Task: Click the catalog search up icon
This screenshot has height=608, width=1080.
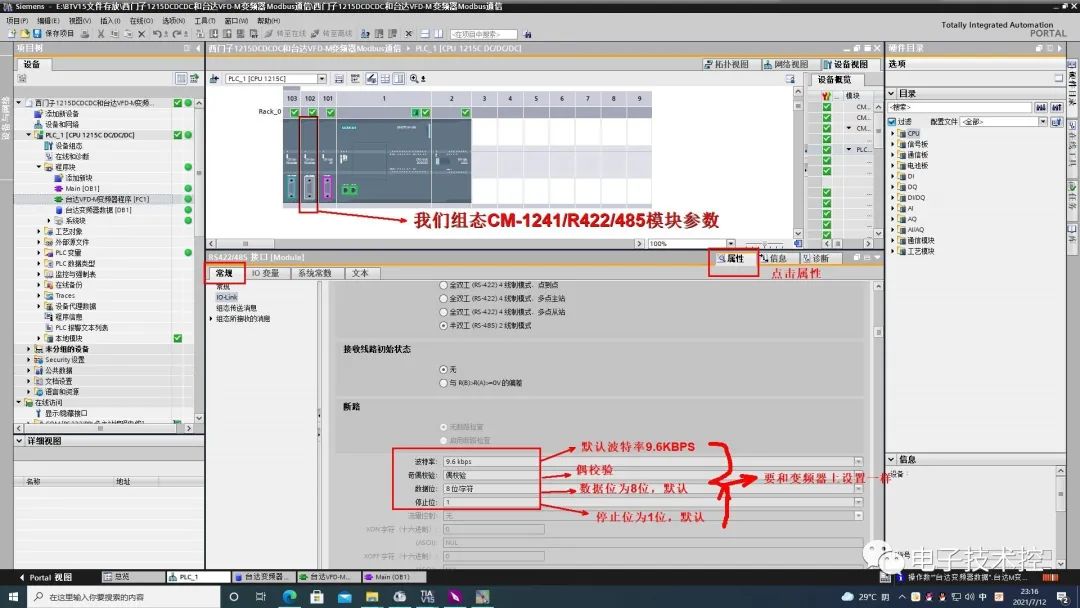Action: (x=1057, y=107)
